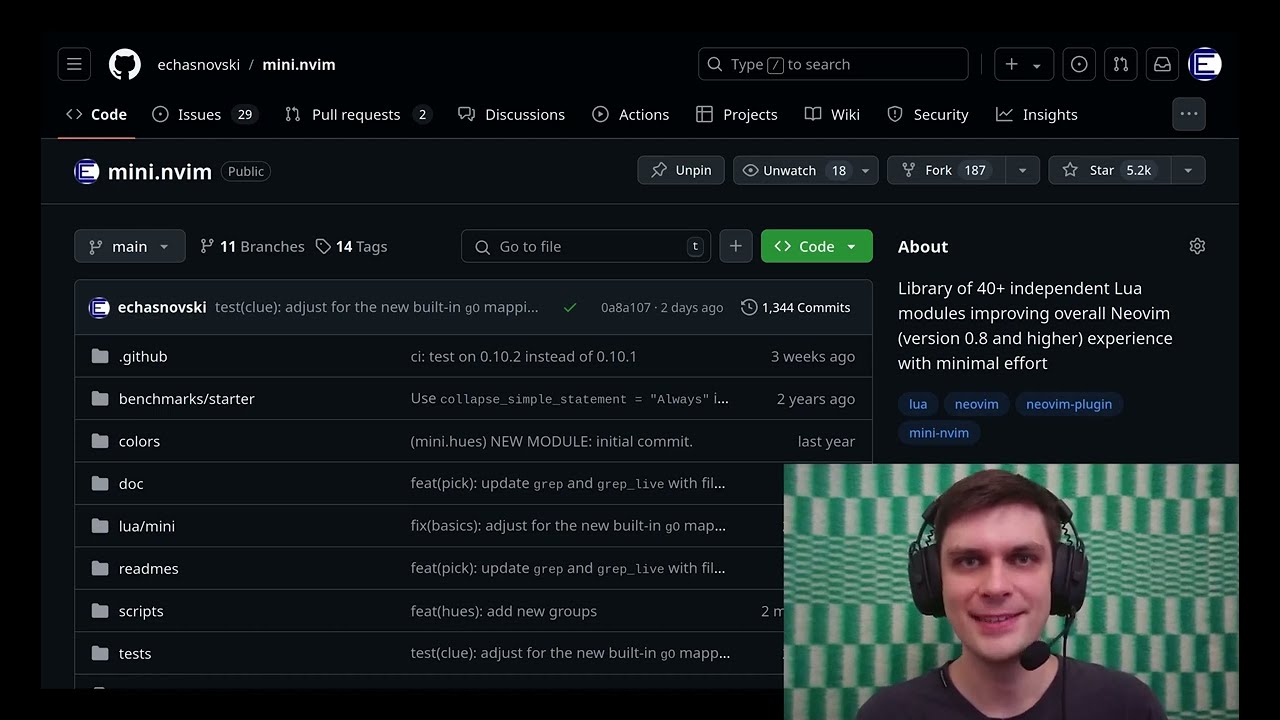Open the issues inbox icon in header
This screenshot has width=1280, height=720.
(1079, 64)
